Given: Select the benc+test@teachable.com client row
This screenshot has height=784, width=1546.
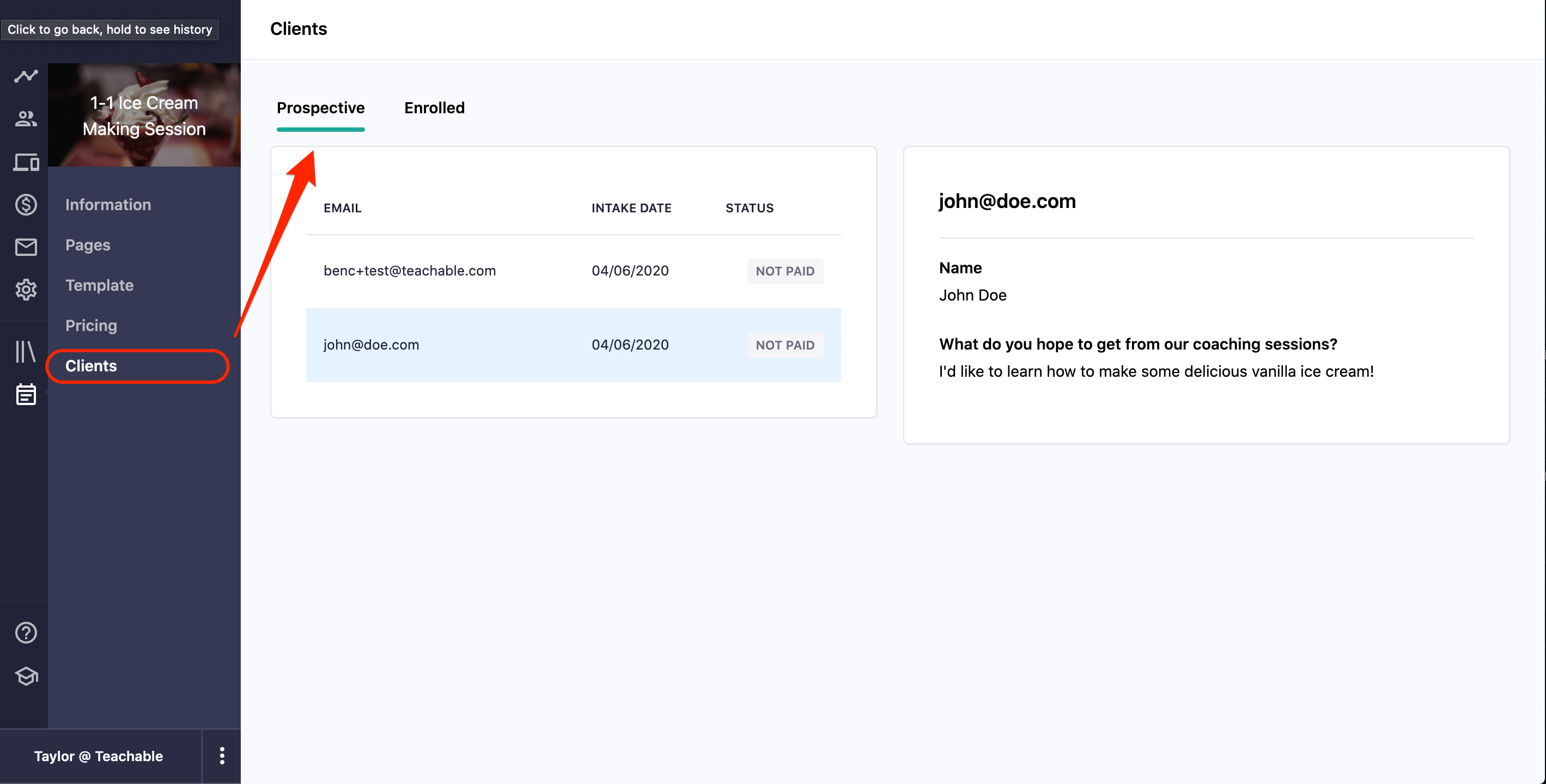Looking at the screenshot, I should (x=573, y=271).
